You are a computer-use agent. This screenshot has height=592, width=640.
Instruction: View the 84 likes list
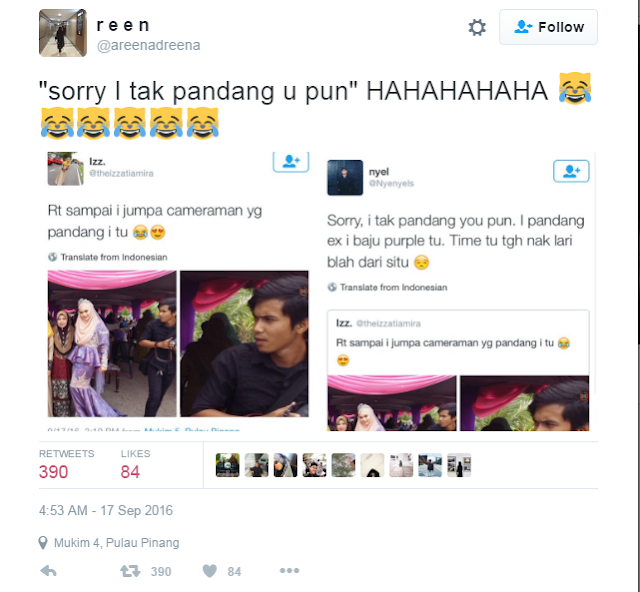[x=136, y=465]
